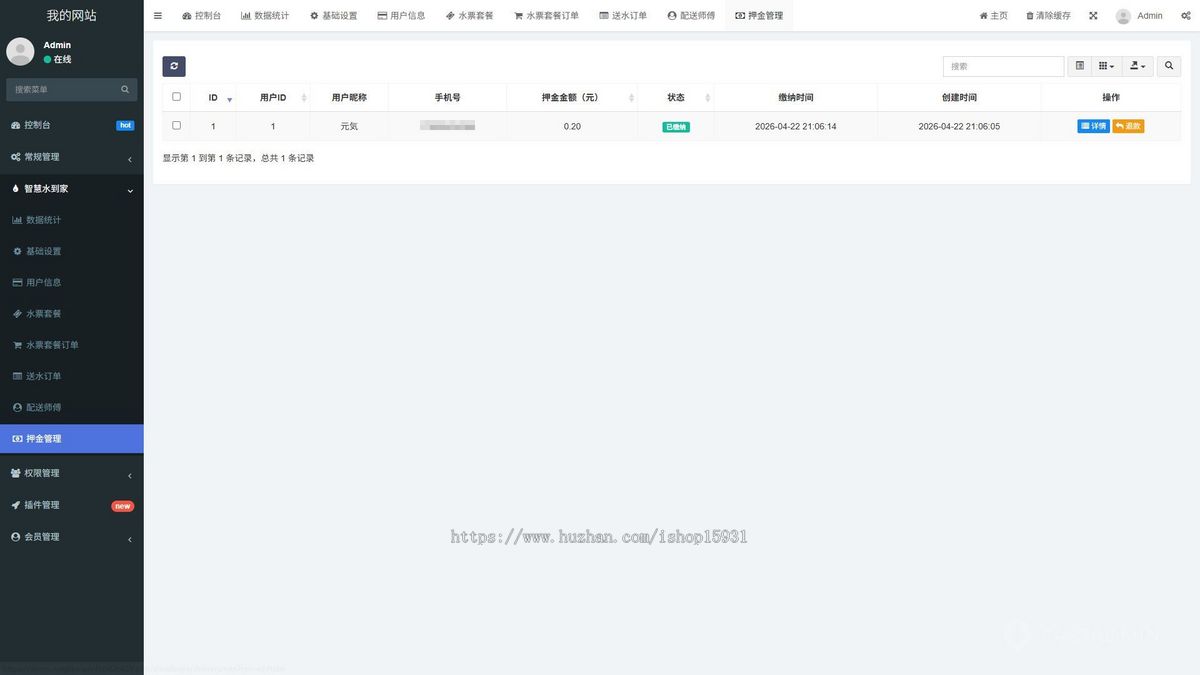Open 水票套餐订单 in the sidebar
Screen dimensions: 1200x675
72,345
